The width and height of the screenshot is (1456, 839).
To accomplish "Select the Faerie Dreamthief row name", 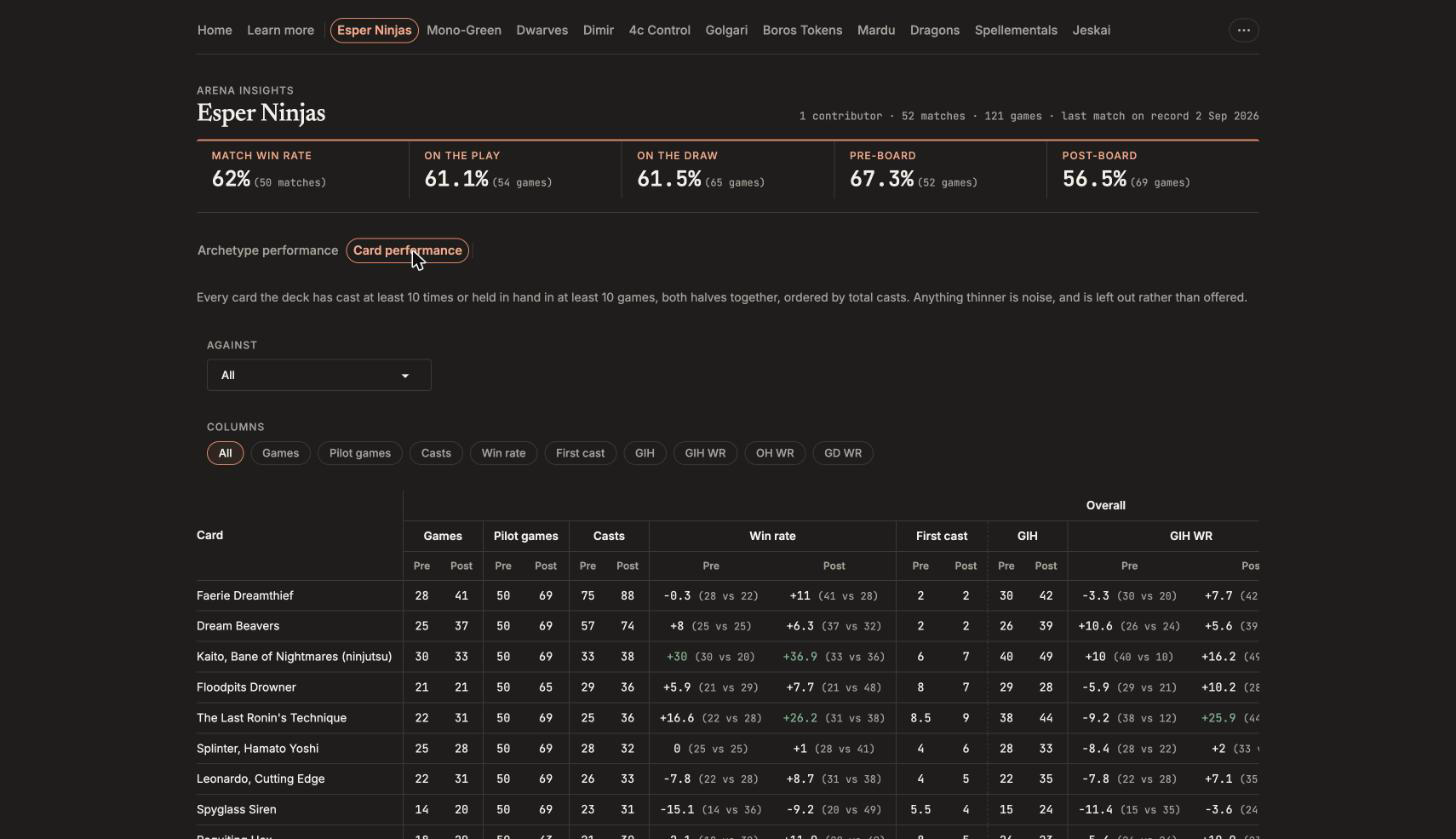I will pos(245,596).
